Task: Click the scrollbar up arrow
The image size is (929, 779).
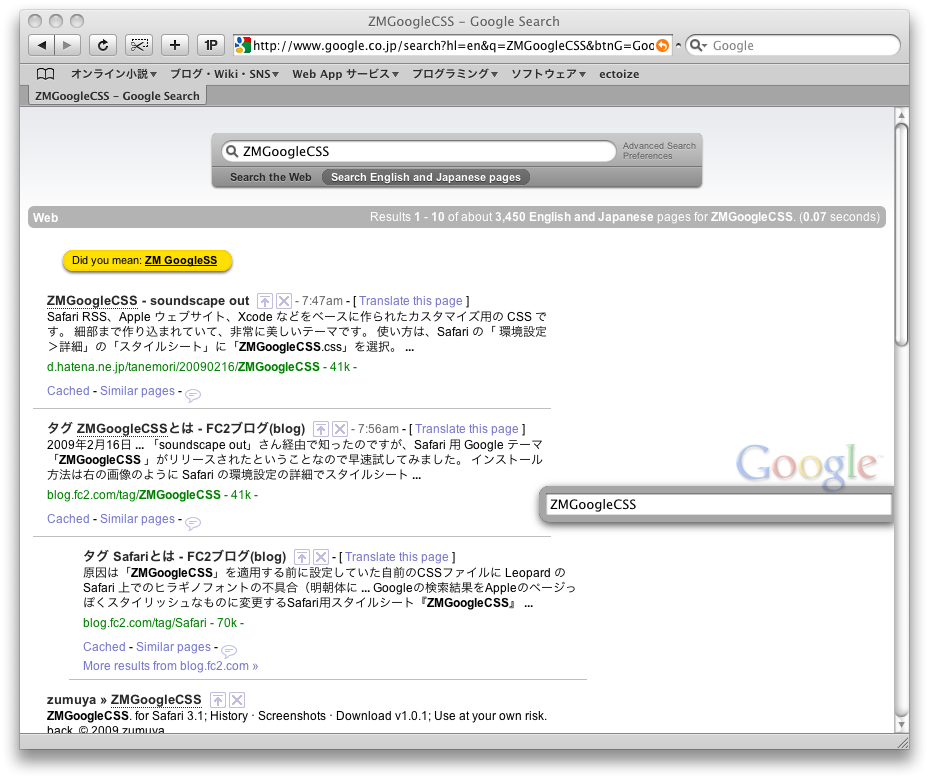Action: [x=901, y=115]
